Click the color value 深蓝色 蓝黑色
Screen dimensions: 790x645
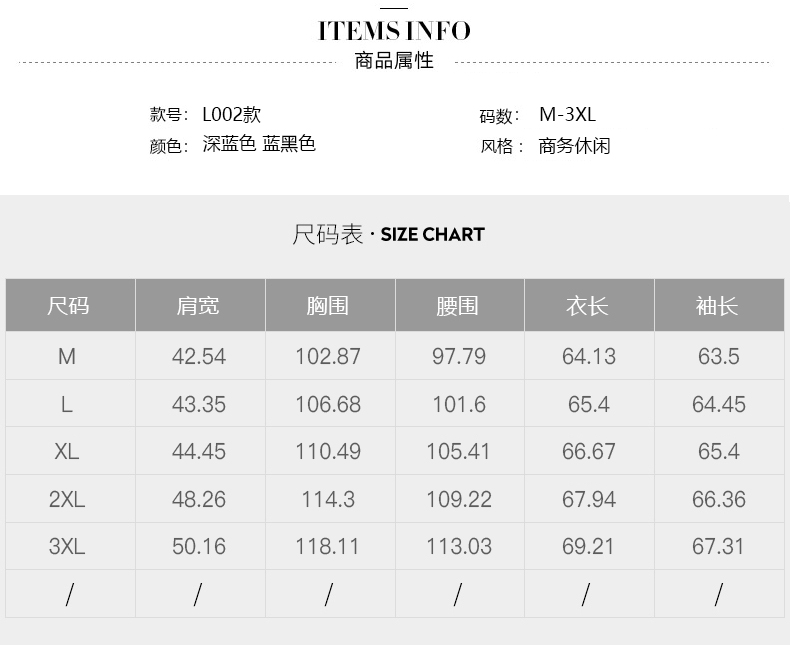(x=259, y=145)
